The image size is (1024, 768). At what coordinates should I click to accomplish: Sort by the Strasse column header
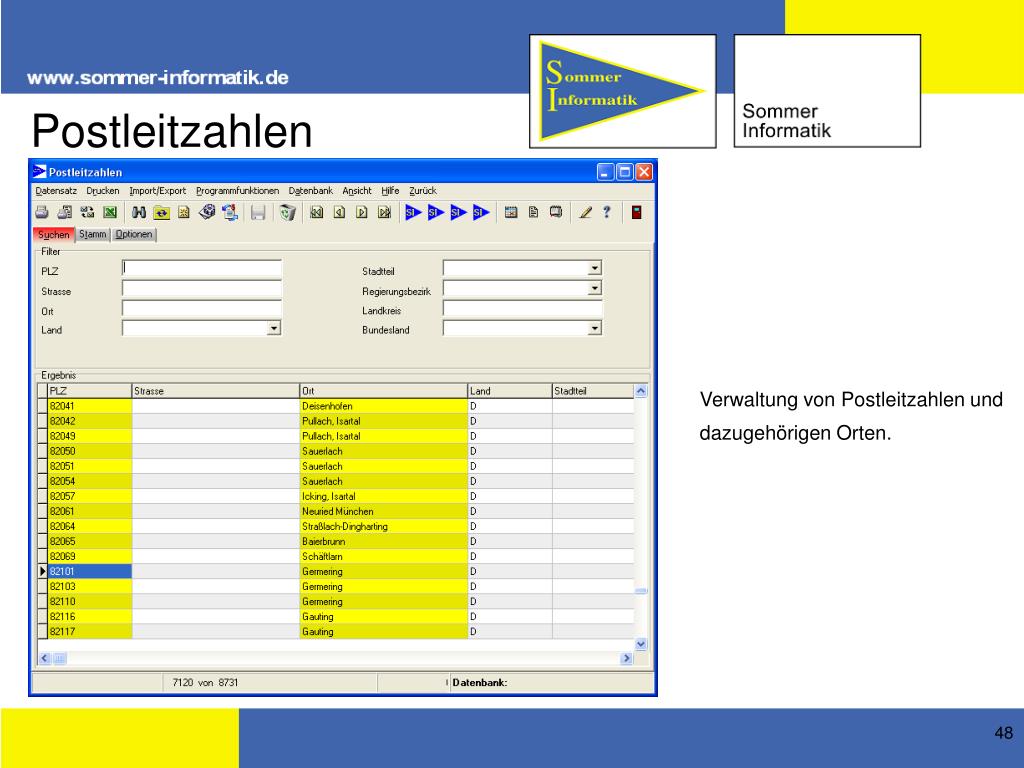[216, 391]
